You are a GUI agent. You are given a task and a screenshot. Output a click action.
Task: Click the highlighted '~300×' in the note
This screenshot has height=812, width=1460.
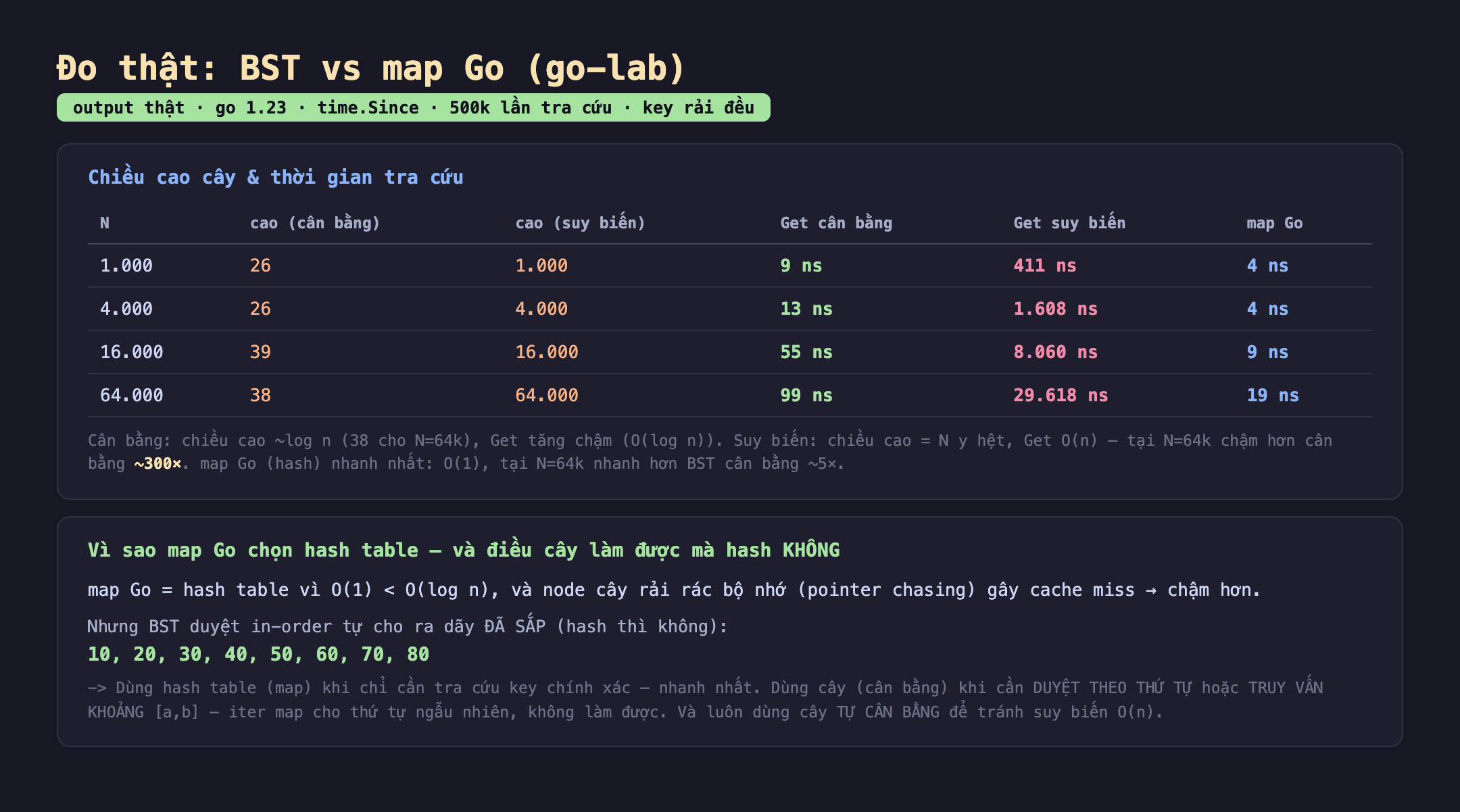[157, 463]
